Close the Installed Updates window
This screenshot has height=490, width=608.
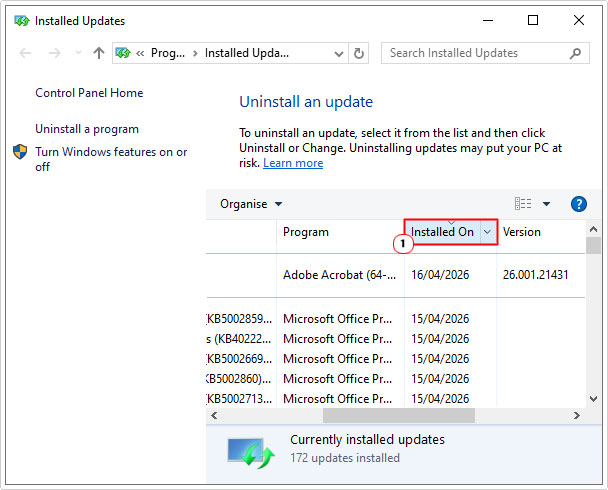(579, 20)
